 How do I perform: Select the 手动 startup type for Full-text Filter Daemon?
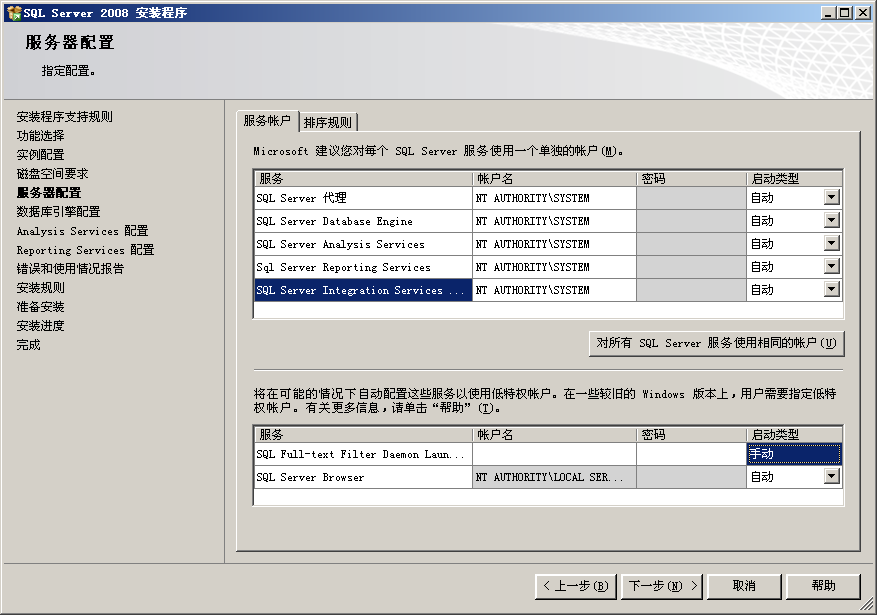794,454
